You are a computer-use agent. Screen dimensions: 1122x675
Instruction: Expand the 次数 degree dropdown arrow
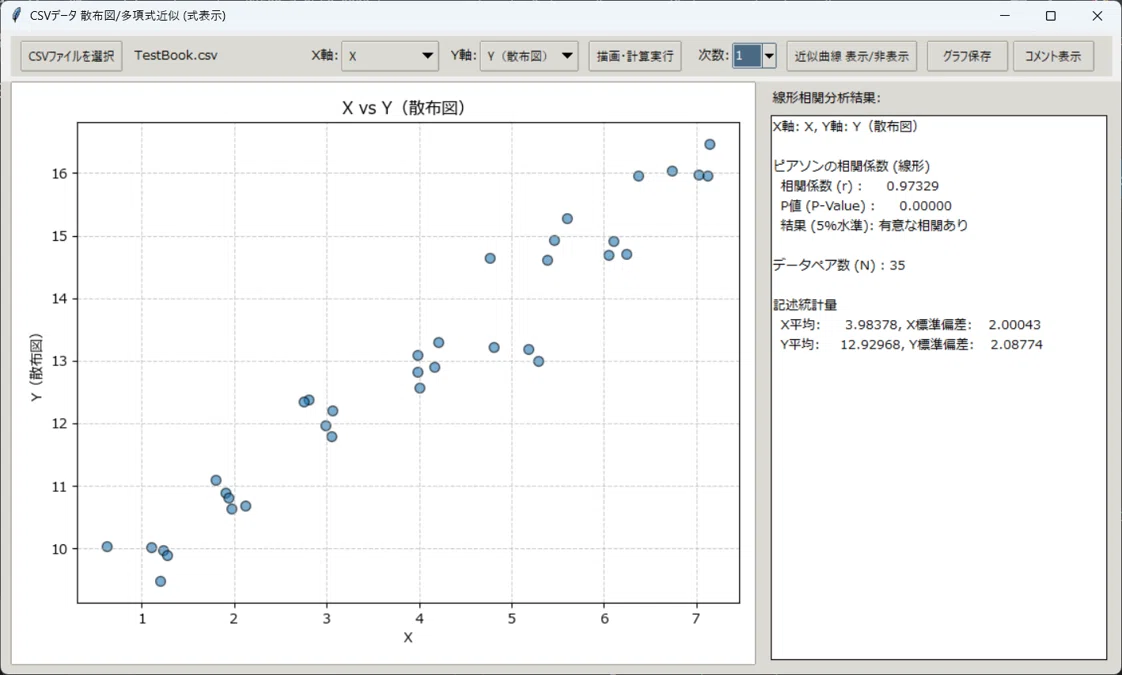[769, 56]
